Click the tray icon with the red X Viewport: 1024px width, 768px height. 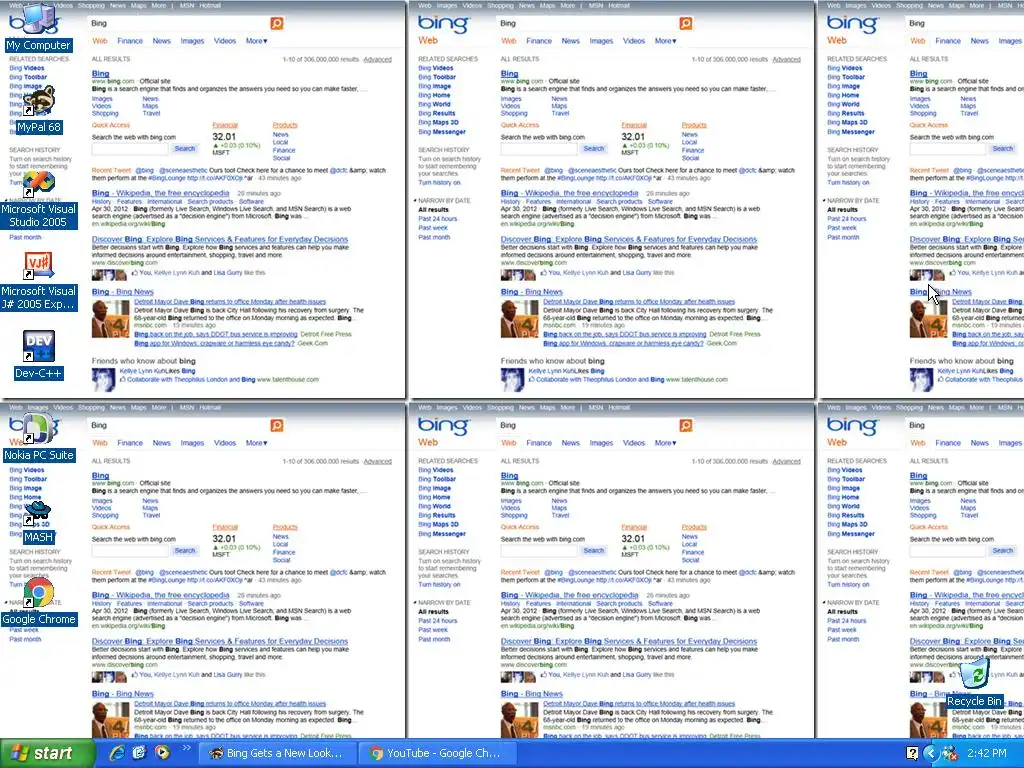pos(950,753)
